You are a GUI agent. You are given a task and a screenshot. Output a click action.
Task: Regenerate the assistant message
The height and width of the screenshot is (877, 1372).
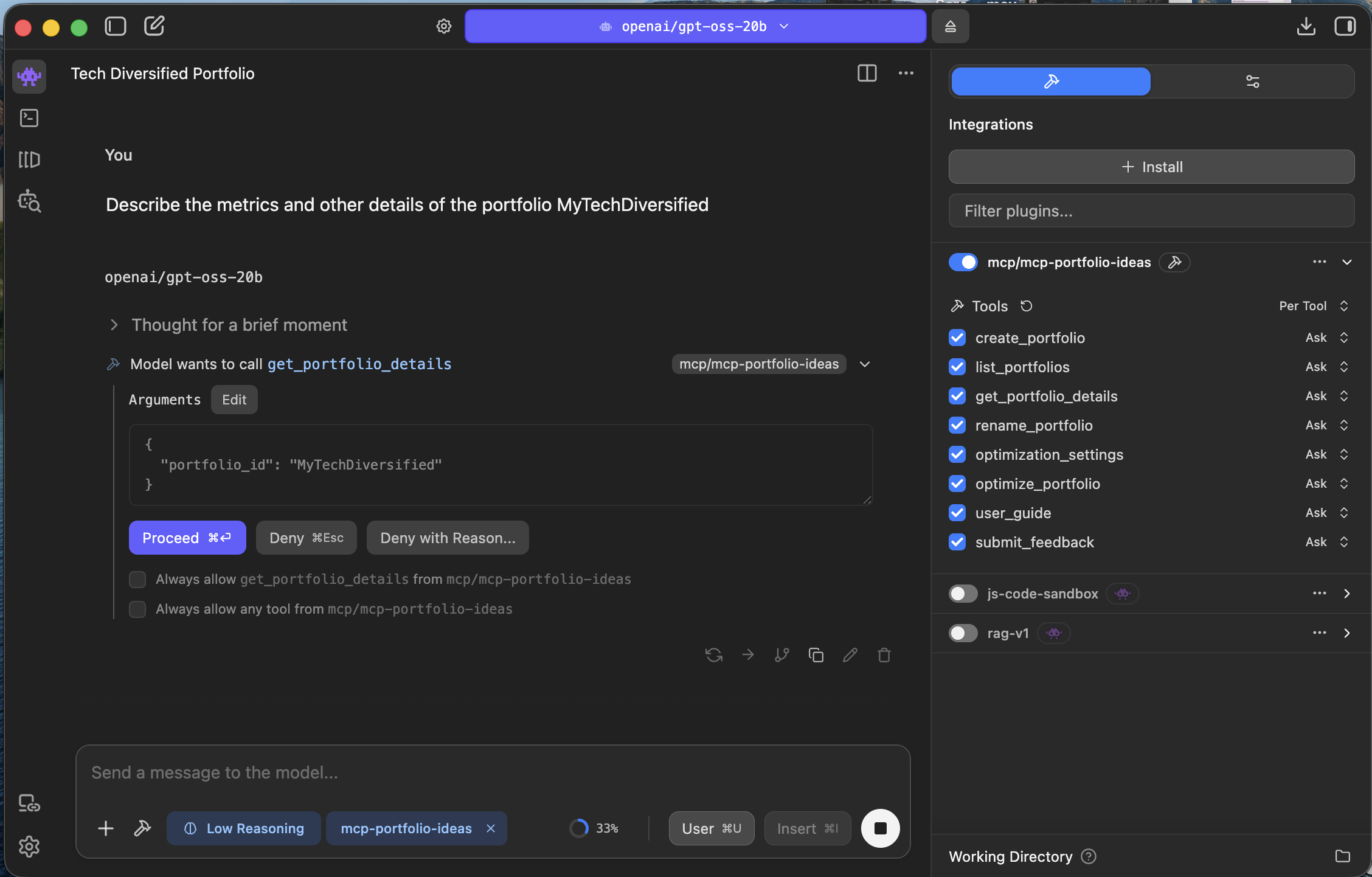tap(714, 655)
